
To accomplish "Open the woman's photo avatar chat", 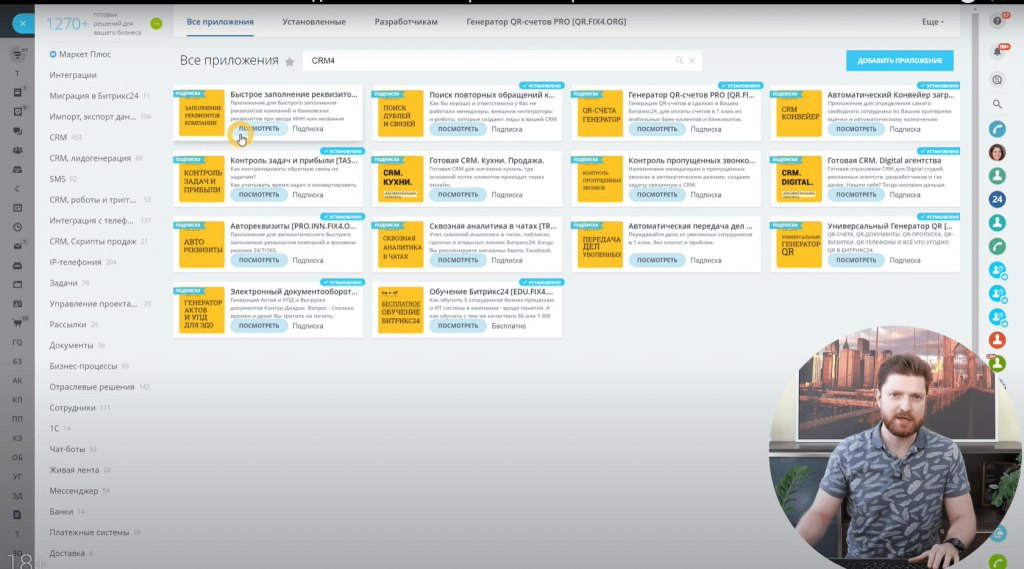I will coord(997,152).
